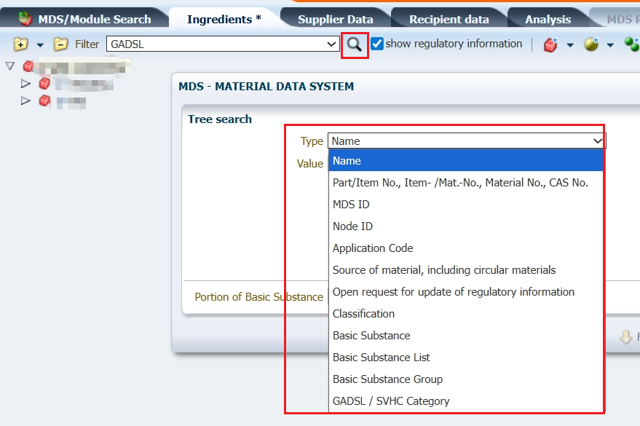Open the Recipient data tab
The image size is (640, 426).
(449, 19)
